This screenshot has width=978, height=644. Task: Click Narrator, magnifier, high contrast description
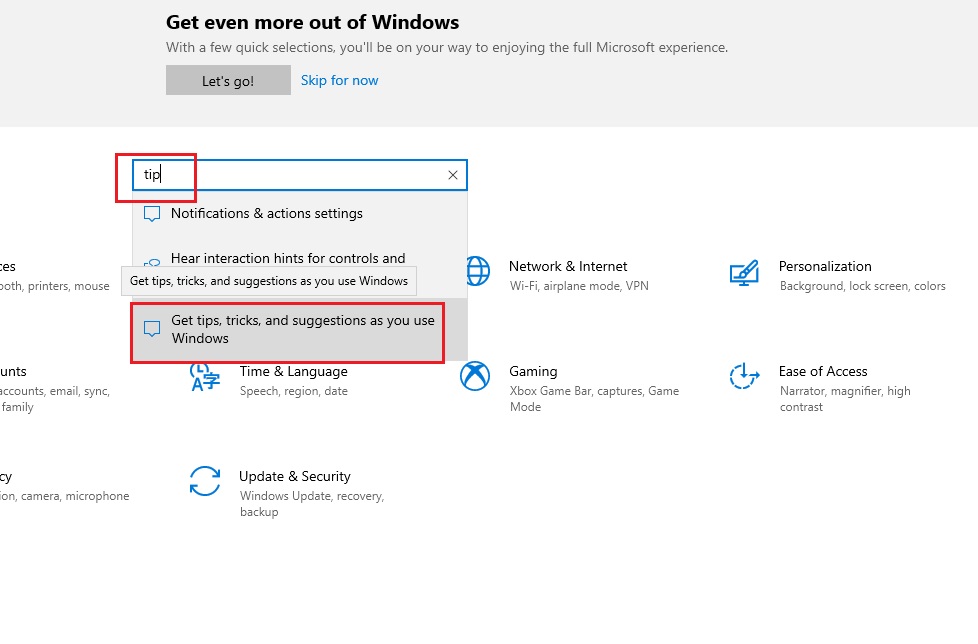pyautogui.click(x=845, y=399)
